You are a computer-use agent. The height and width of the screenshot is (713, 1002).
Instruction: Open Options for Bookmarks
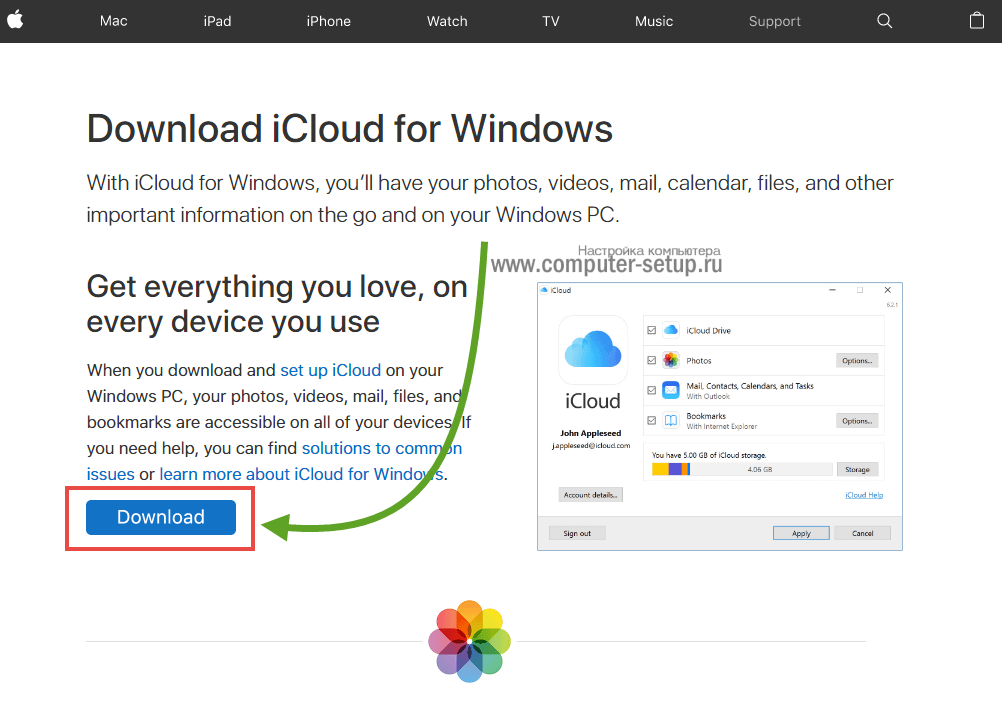(857, 421)
